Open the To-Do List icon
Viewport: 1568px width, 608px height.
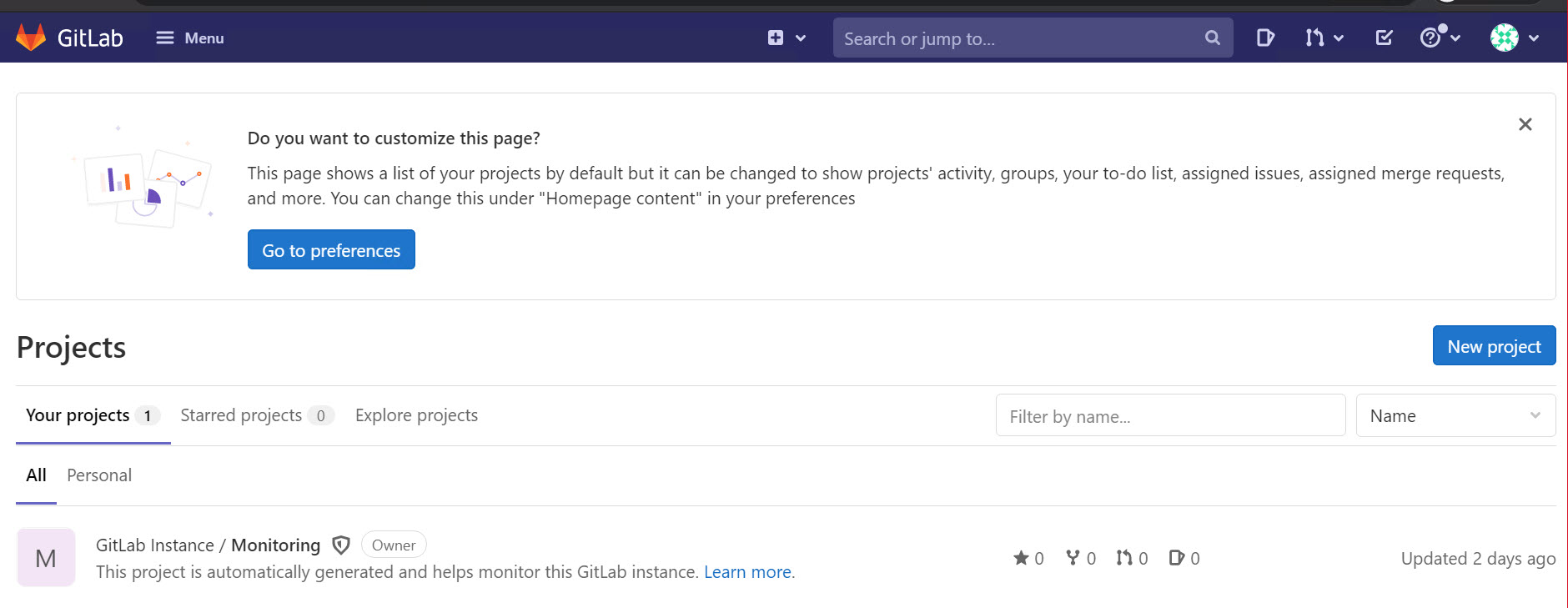pyautogui.click(x=1384, y=38)
